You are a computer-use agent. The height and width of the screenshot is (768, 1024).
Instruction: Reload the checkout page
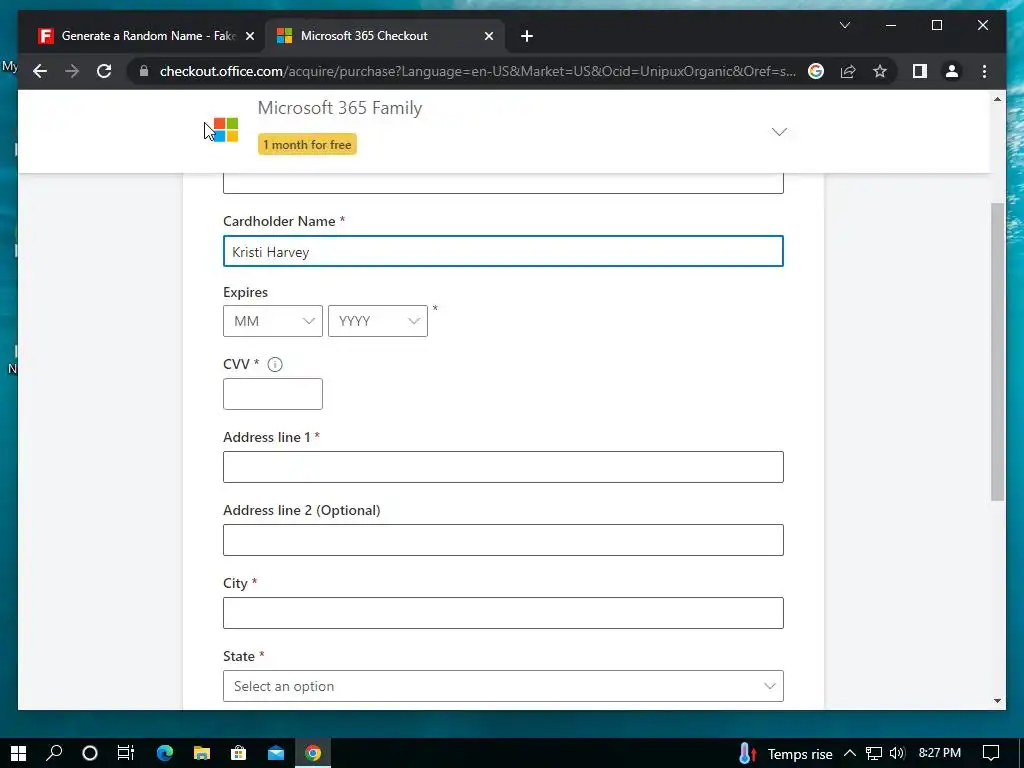(x=104, y=71)
